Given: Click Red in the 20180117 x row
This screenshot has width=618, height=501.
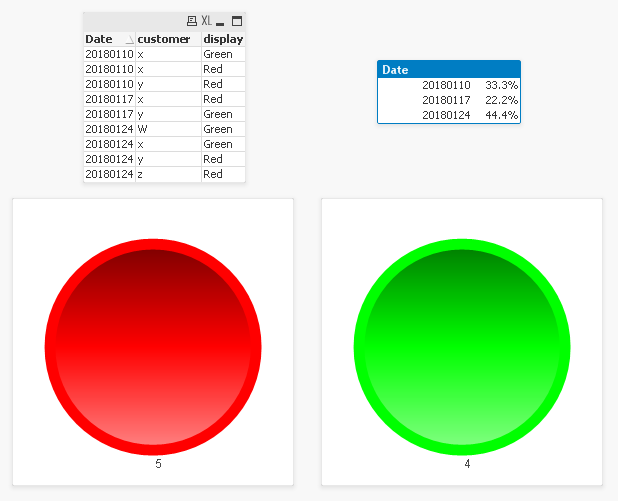Looking at the screenshot, I should click(223, 99).
